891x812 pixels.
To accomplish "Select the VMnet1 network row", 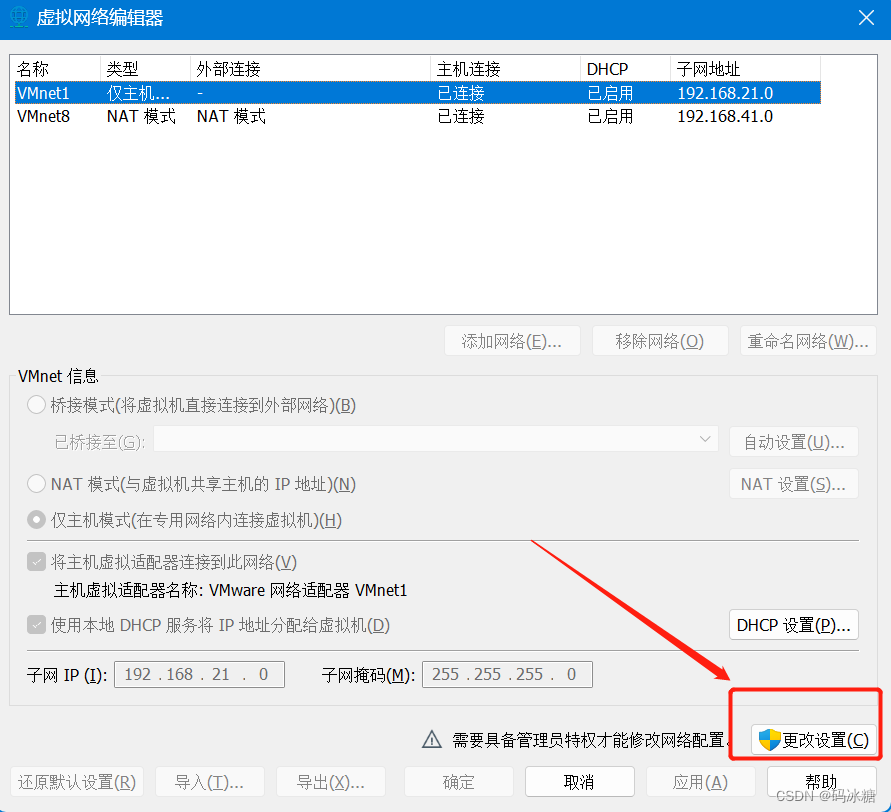I will 418,93.
